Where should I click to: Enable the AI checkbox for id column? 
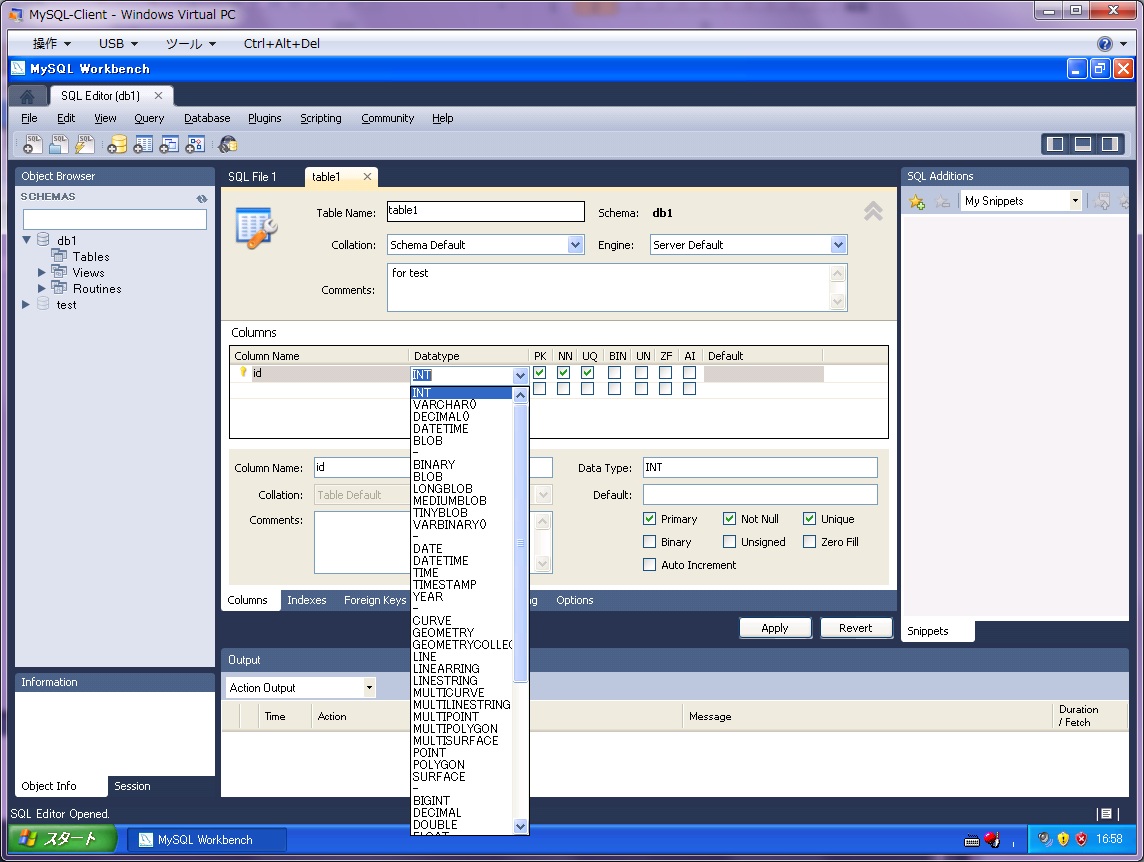coord(689,373)
